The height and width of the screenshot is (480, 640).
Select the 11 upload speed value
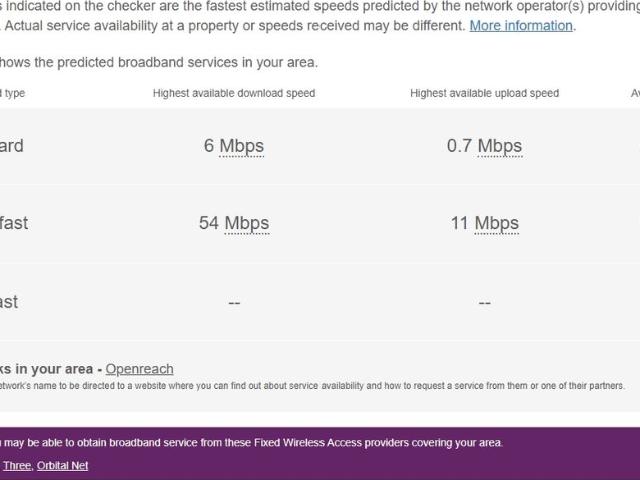pyautogui.click(x=460, y=223)
